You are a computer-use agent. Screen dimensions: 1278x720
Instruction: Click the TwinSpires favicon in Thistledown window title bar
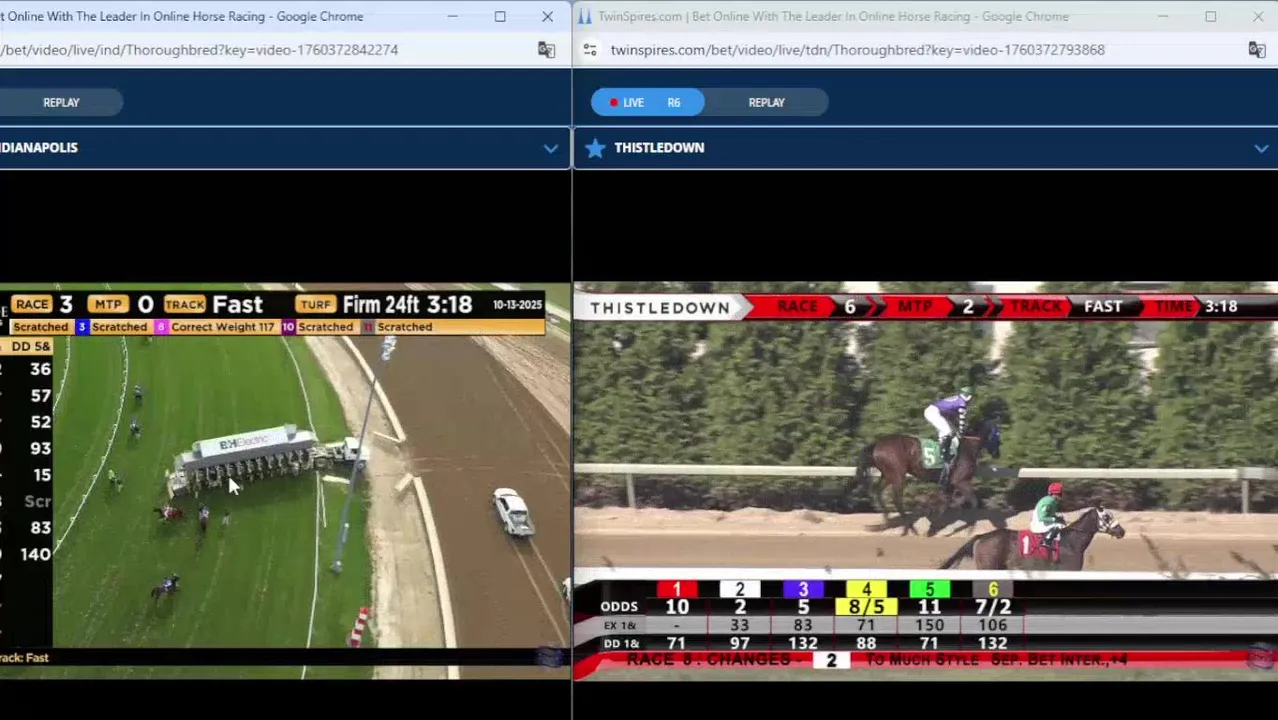[x=585, y=17]
